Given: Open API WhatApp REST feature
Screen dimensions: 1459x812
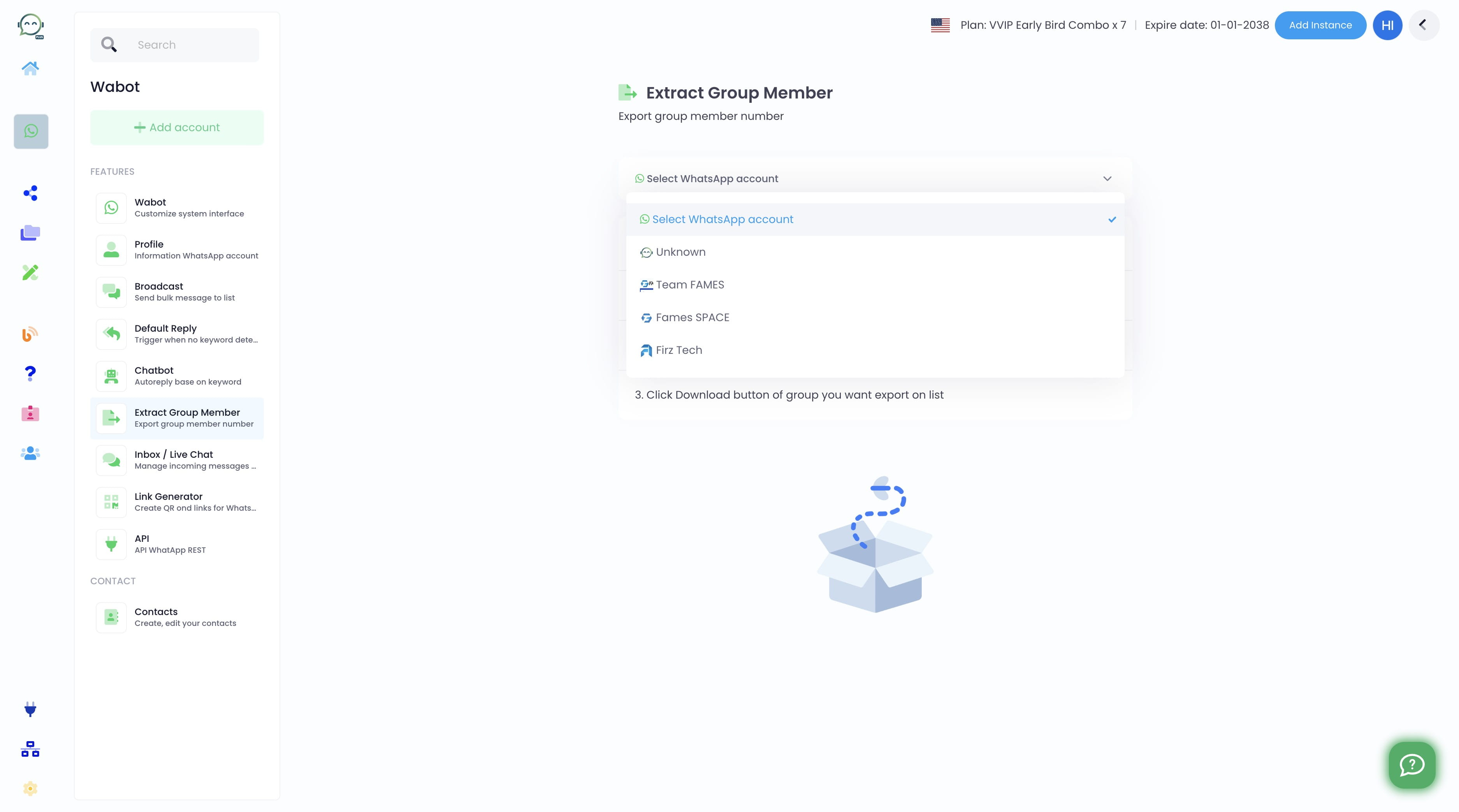Looking at the screenshot, I should click(x=177, y=544).
